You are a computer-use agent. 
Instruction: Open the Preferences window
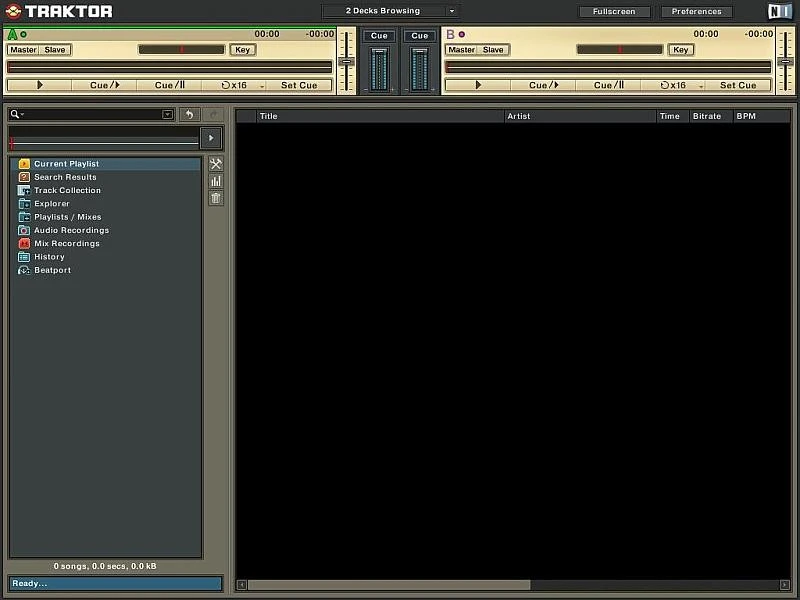click(x=696, y=12)
